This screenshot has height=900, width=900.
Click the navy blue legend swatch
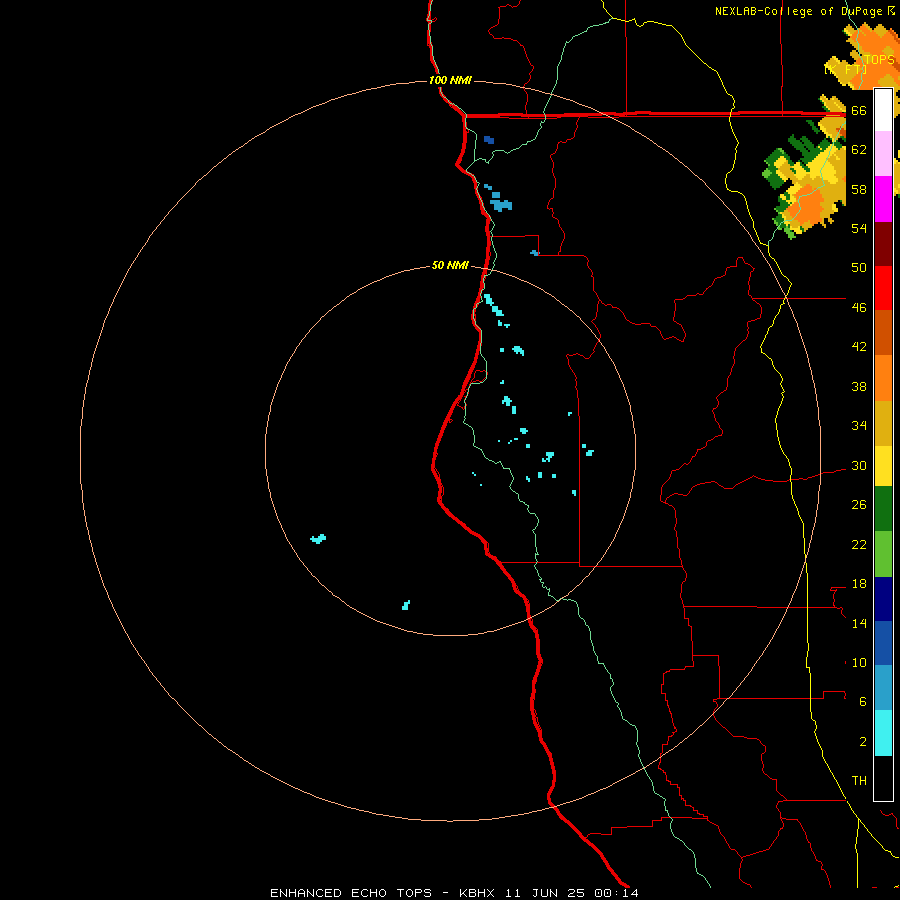click(x=883, y=599)
